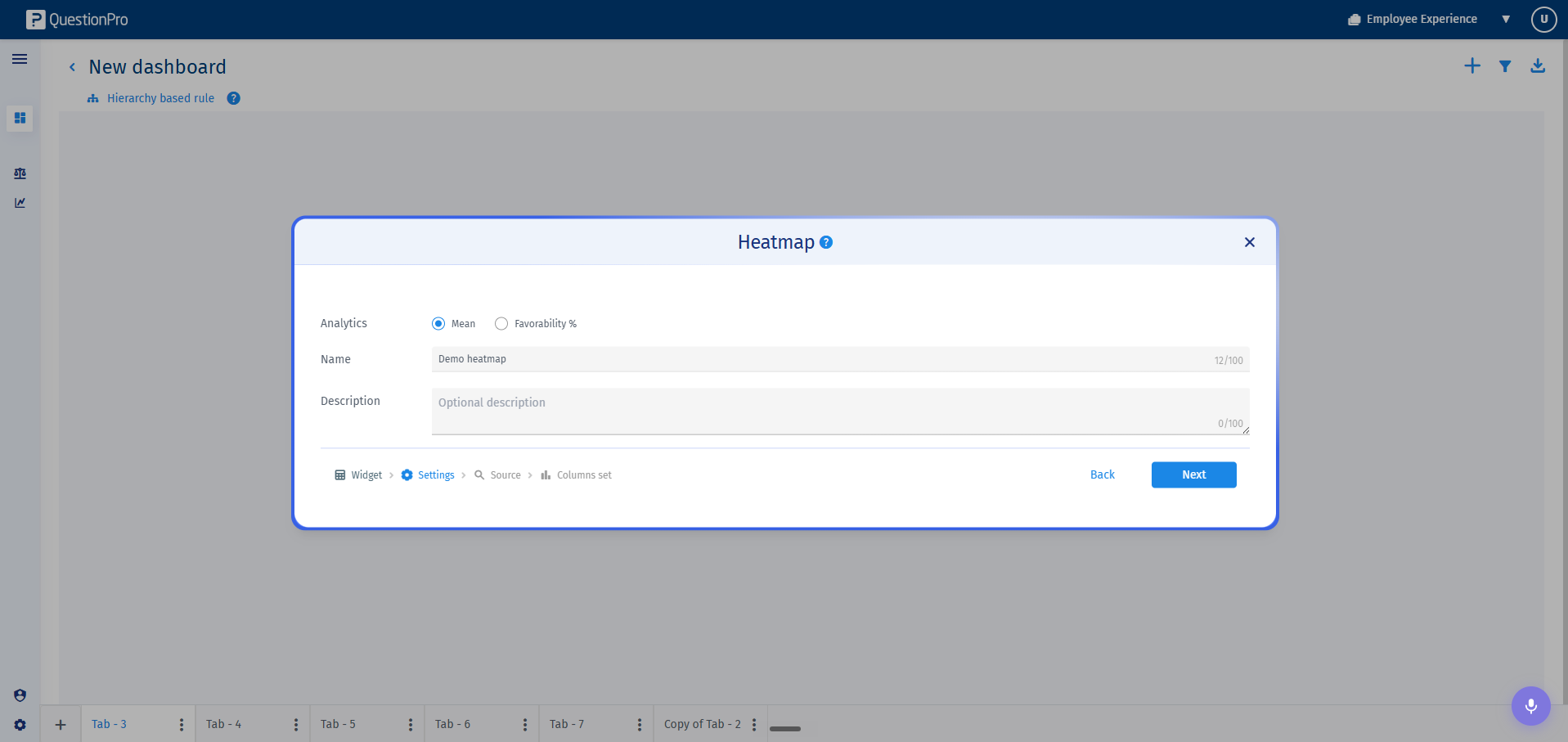Switch to Tab - 3
The height and width of the screenshot is (742, 1568).
click(x=109, y=724)
